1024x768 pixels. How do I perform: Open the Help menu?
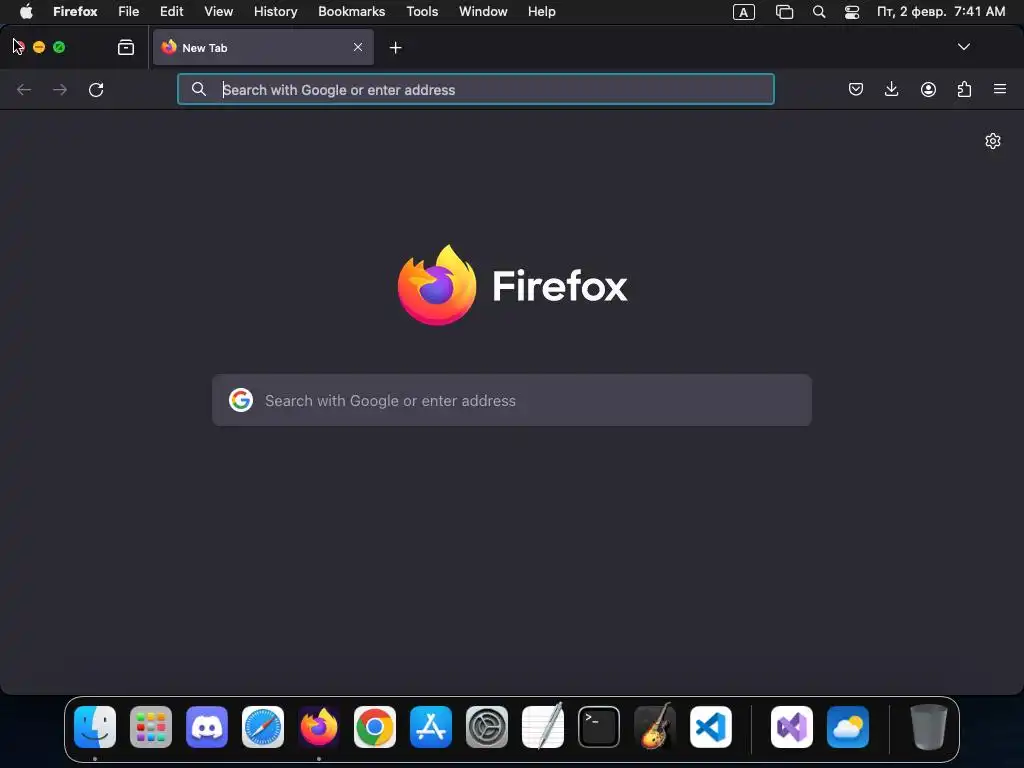(x=541, y=12)
